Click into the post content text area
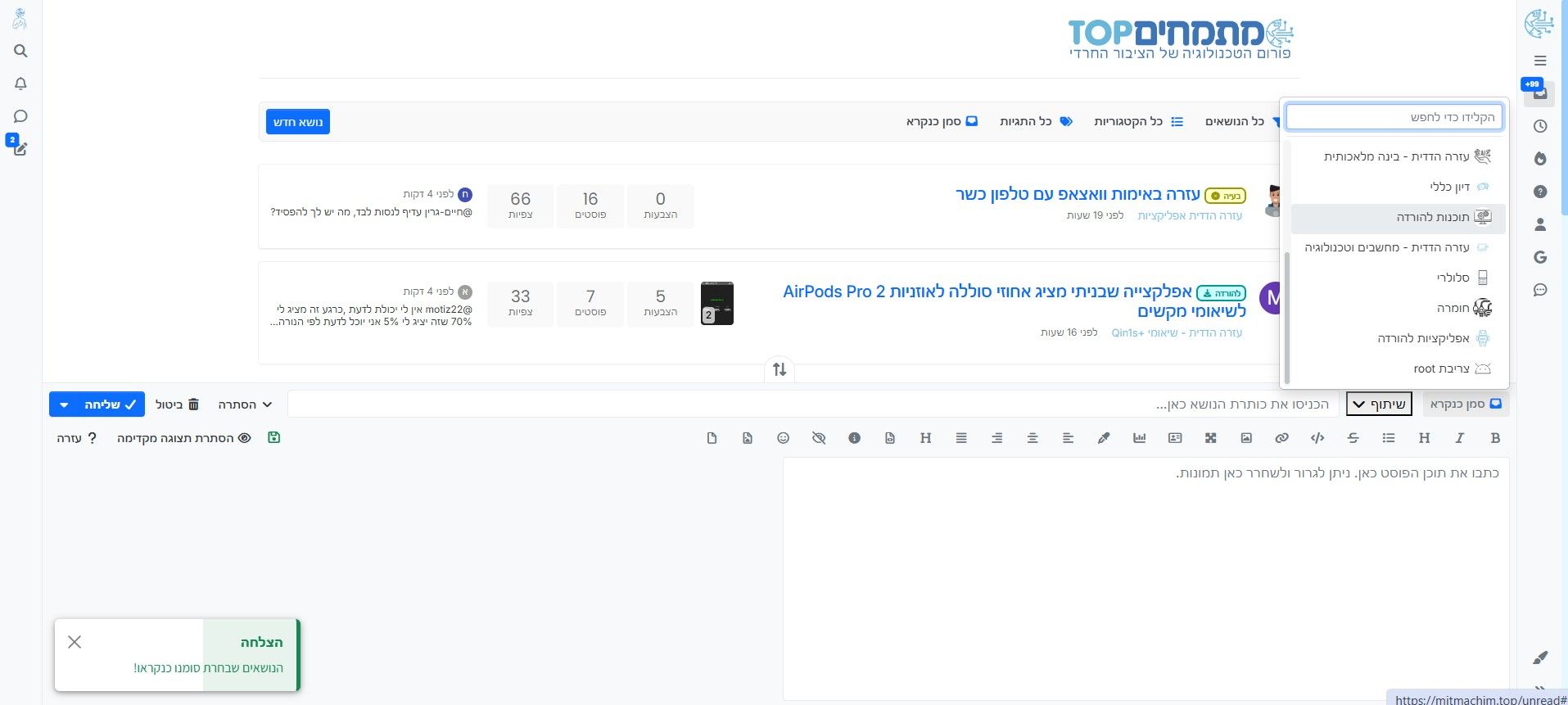Screen dimensions: 1568x705 tap(1145, 578)
